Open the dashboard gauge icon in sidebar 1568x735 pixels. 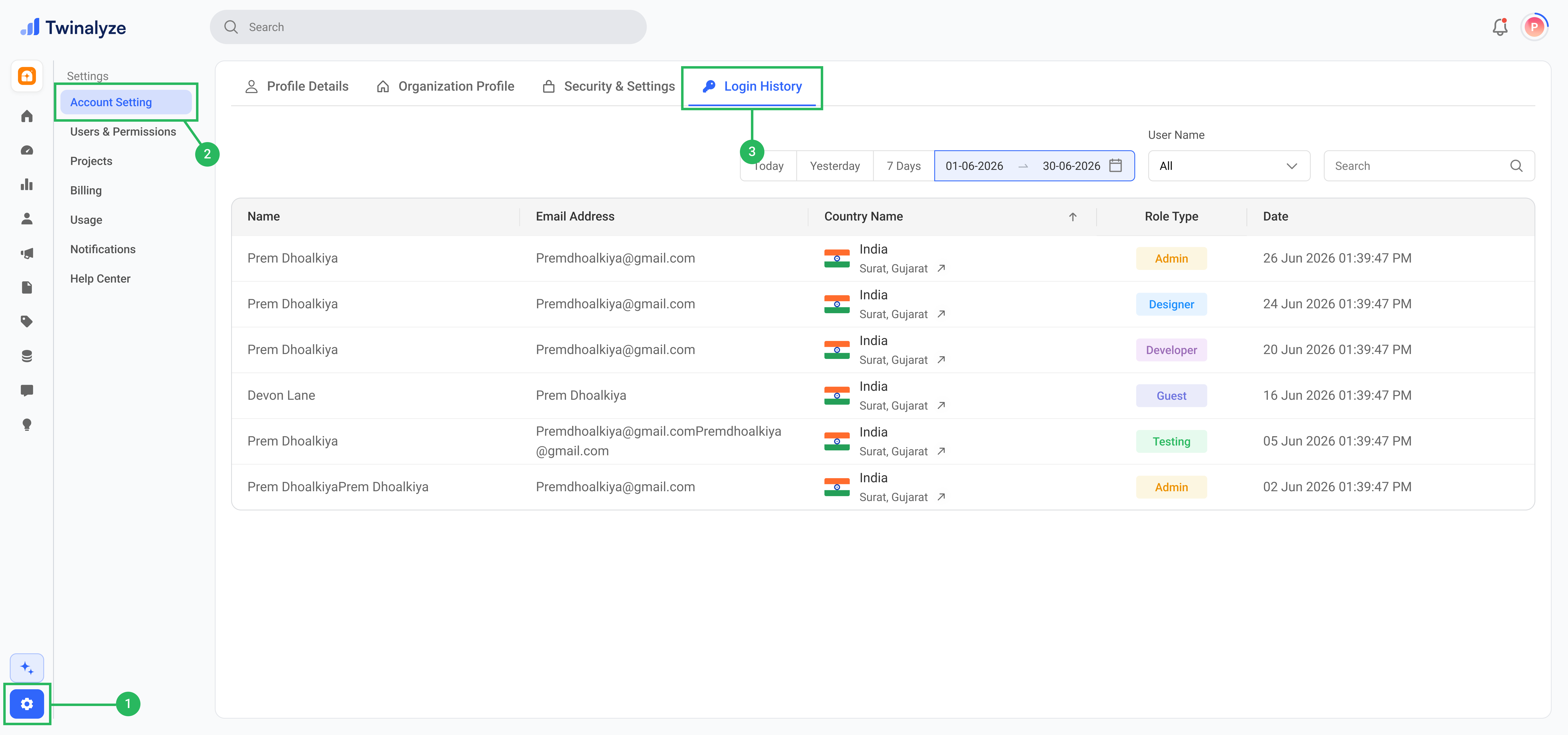click(x=27, y=150)
